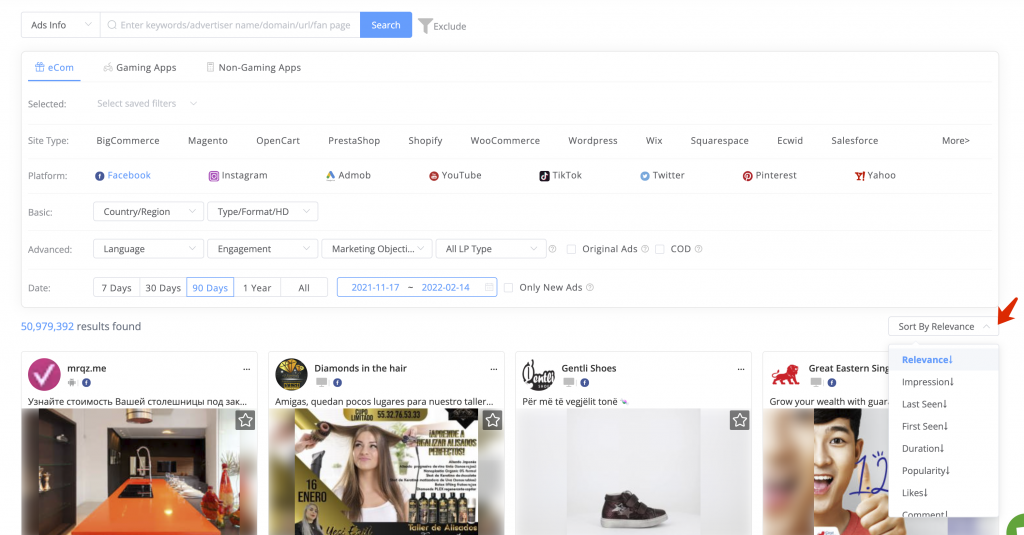This screenshot has height=535, width=1024.
Task: Open the All LP Type dropdown
Action: 490,249
